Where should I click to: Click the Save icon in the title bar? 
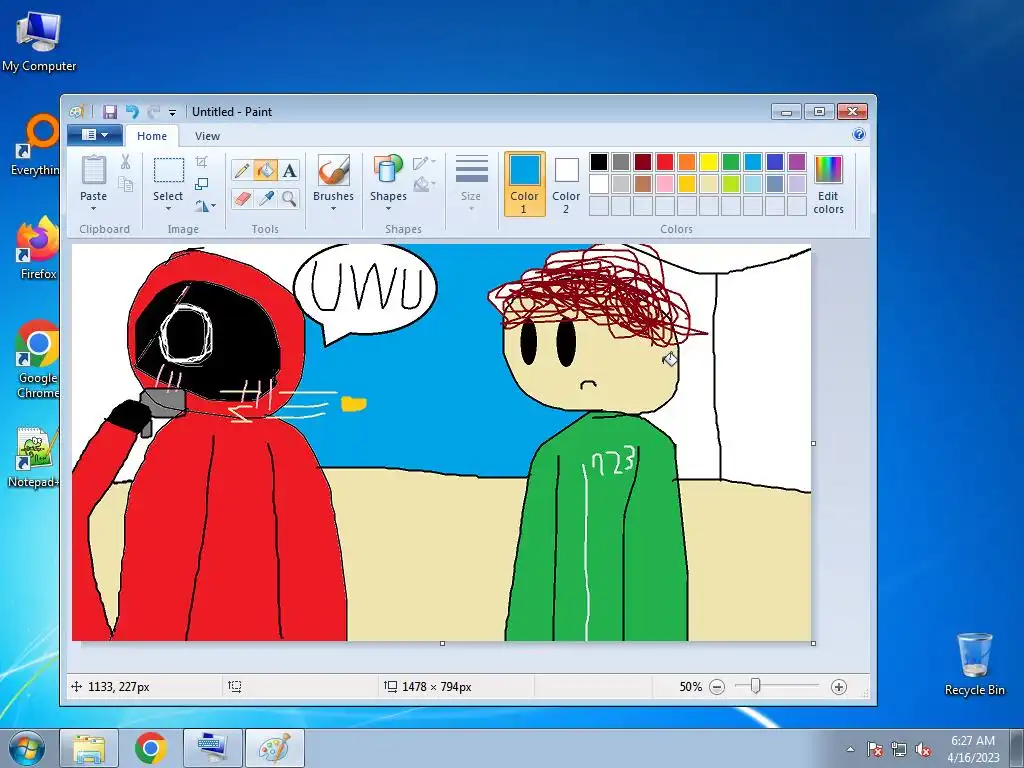(x=110, y=112)
